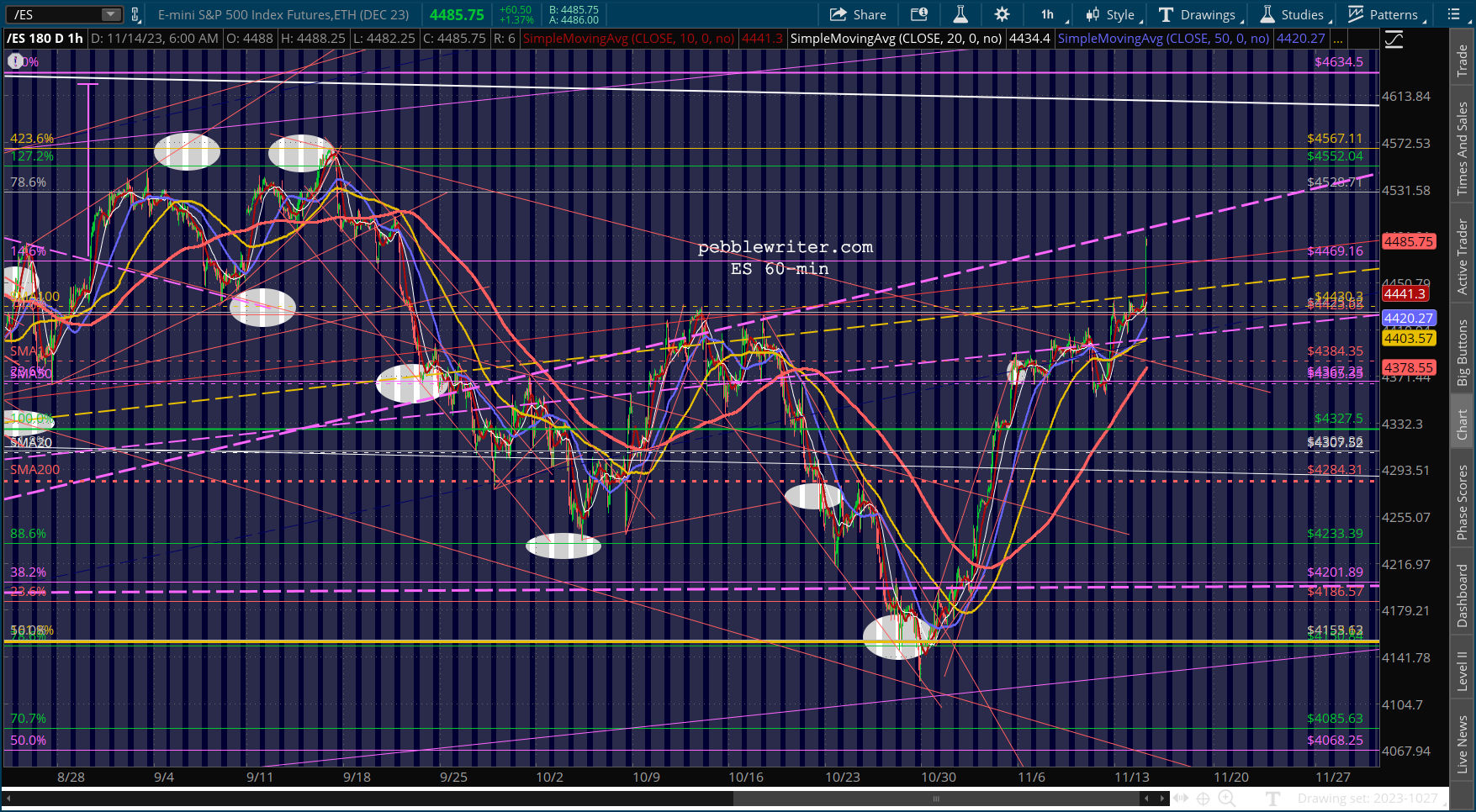Screen dimensions: 1476x812
Task: Open chart settings gear
Action: (x=1002, y=14)
